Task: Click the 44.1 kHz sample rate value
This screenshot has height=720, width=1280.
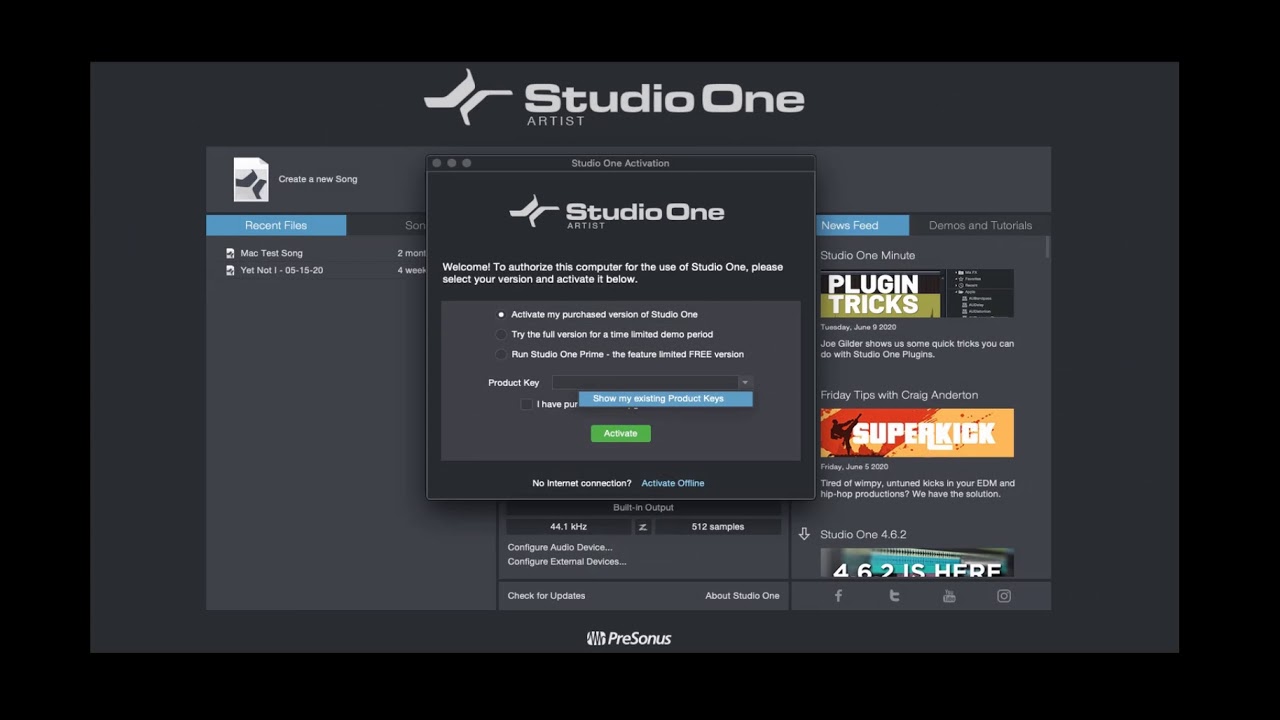Action: tap(568, 527)
